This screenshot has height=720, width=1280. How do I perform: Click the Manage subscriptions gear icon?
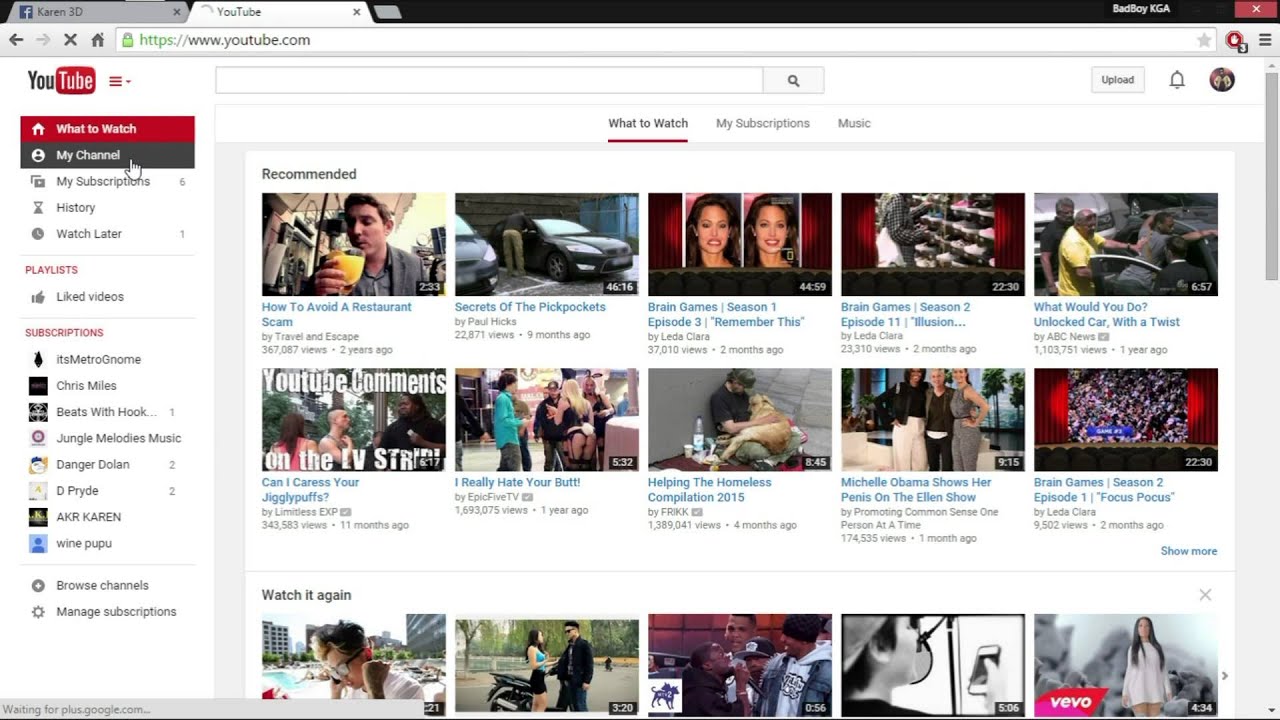tap(38, 611)
